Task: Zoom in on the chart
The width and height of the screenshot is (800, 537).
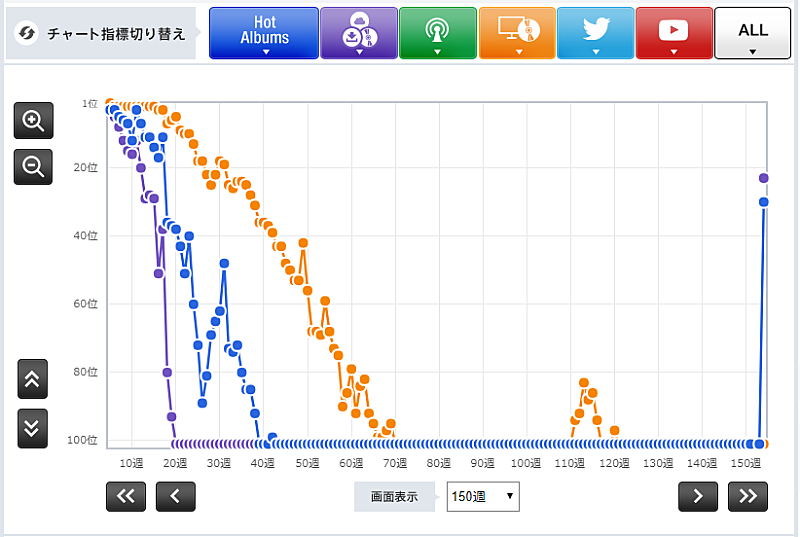Action: click(x=33, y=121)
